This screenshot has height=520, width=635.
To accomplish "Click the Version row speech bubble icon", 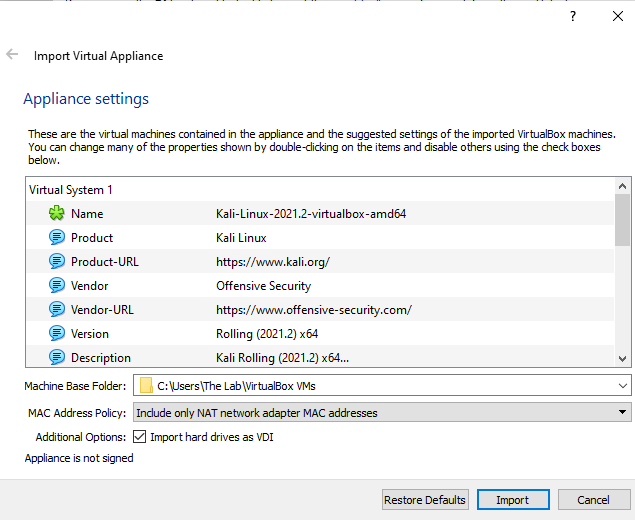I will click(57, 334).
